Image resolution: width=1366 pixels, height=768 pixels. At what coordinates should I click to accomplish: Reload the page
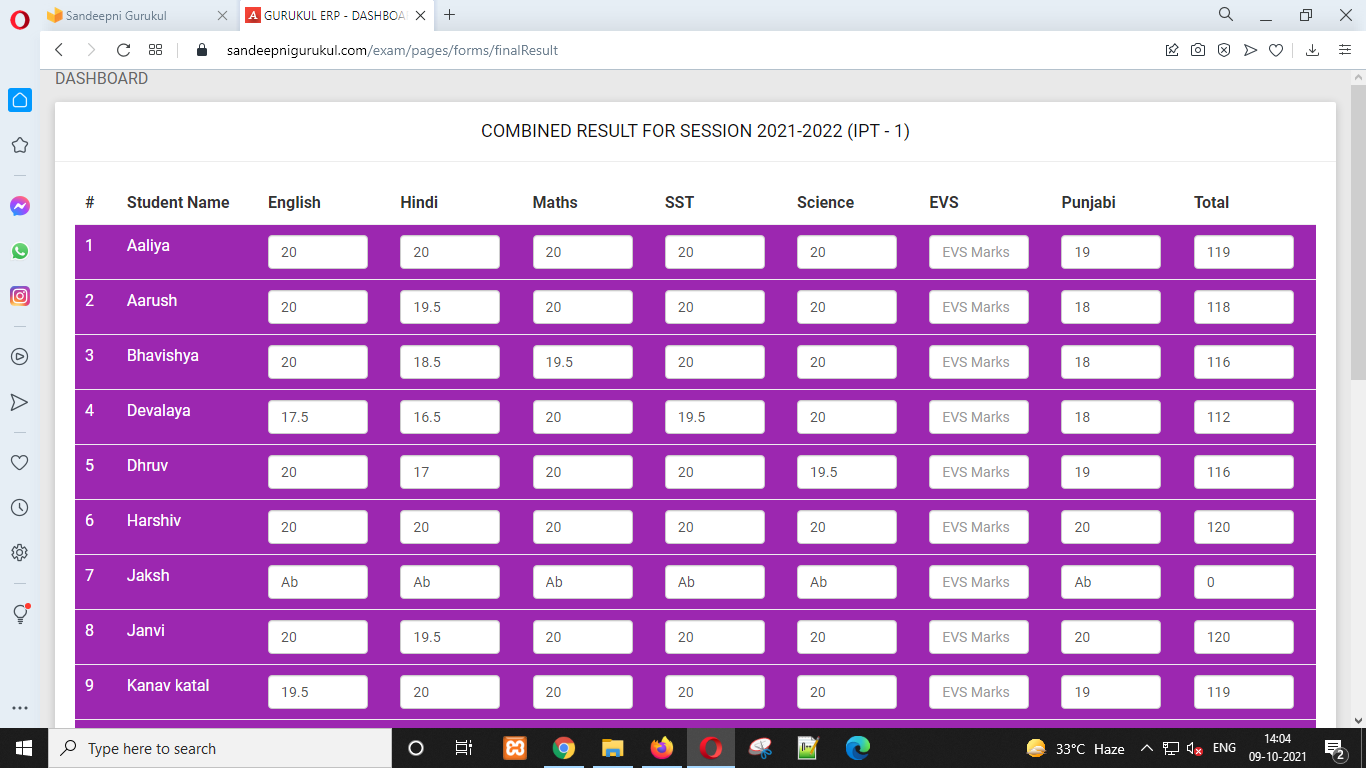coord(124,50)
